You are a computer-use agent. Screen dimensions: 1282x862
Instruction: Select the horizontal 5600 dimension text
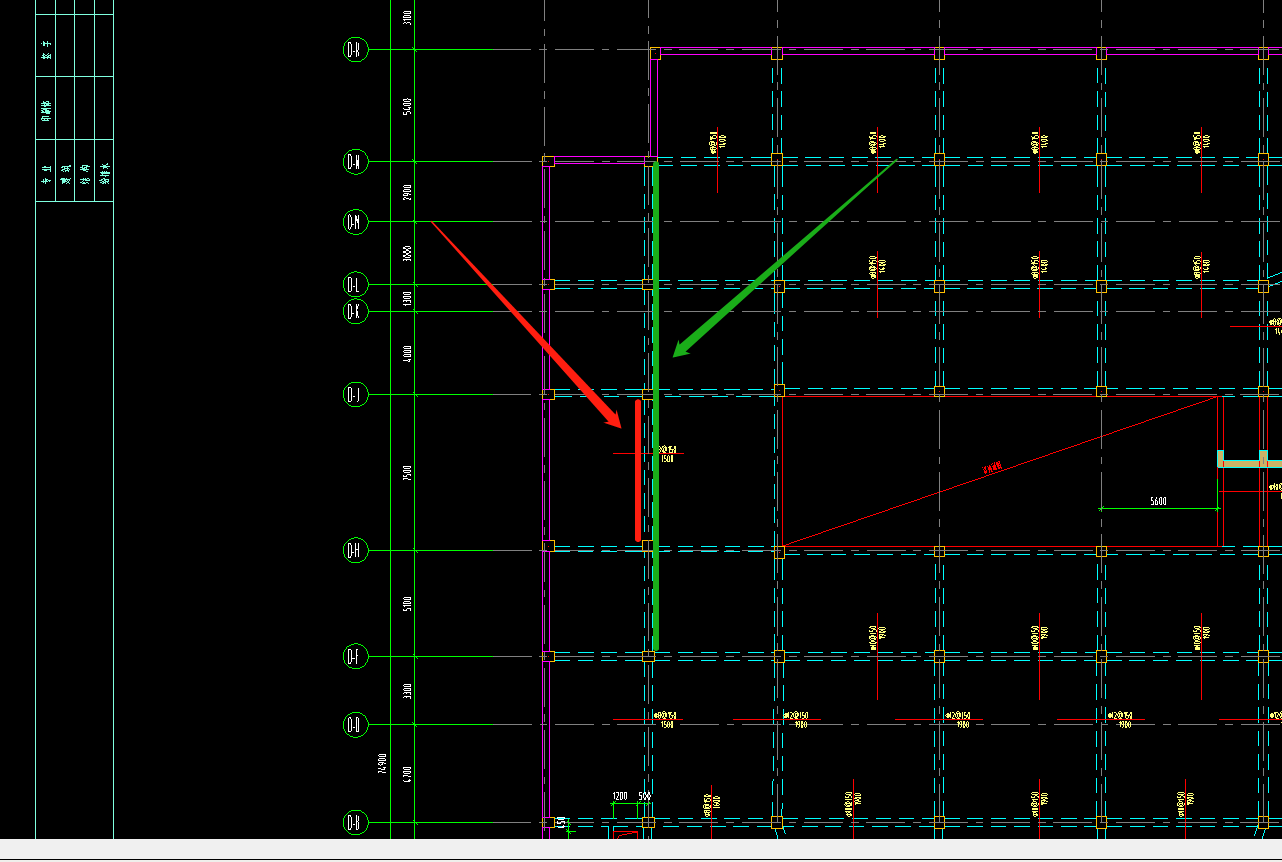[1158, 502]
